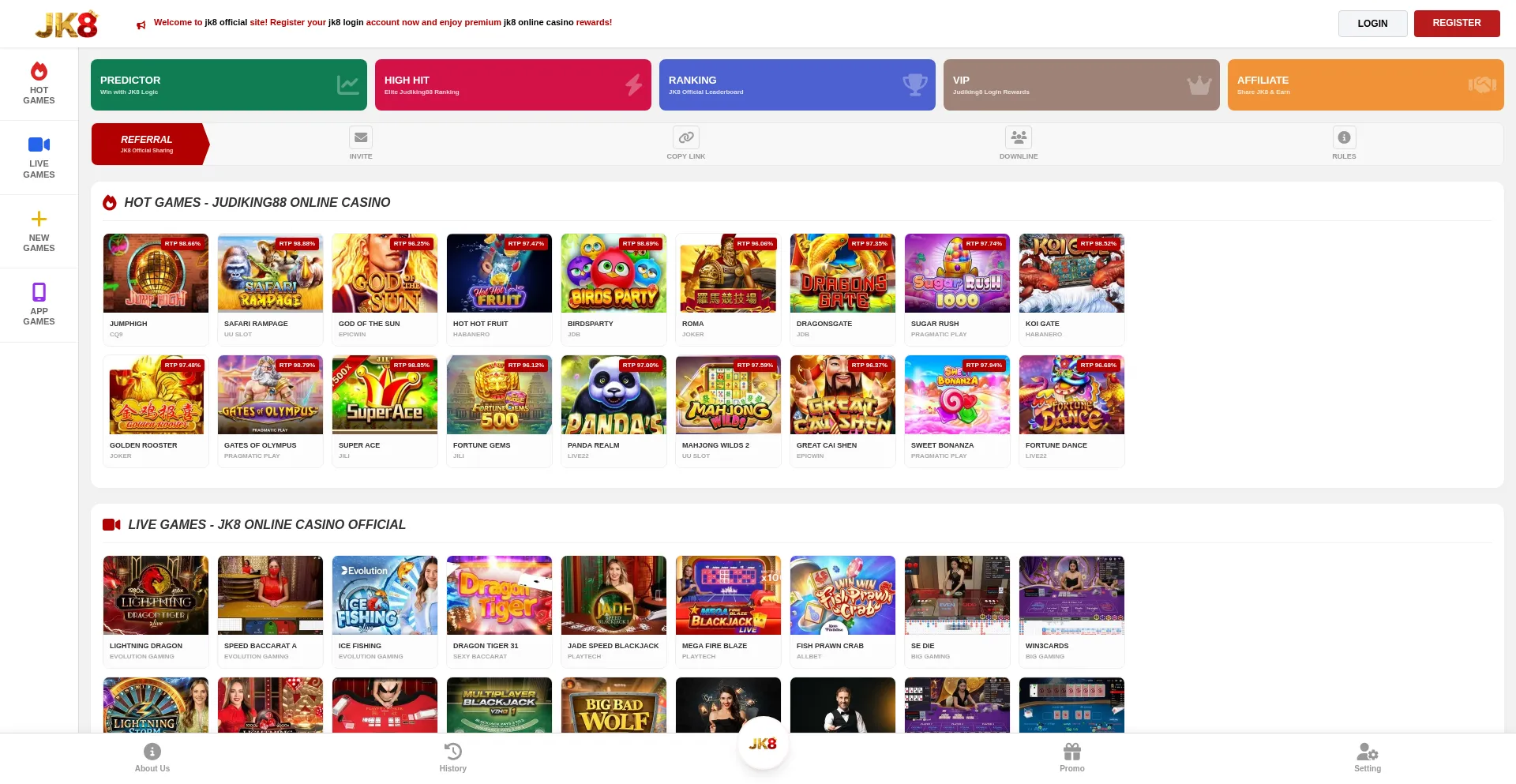1516x784 pixels.
Task: Click the Hot Games section heading
Action: pyautogui.click(x=257, y=203)
